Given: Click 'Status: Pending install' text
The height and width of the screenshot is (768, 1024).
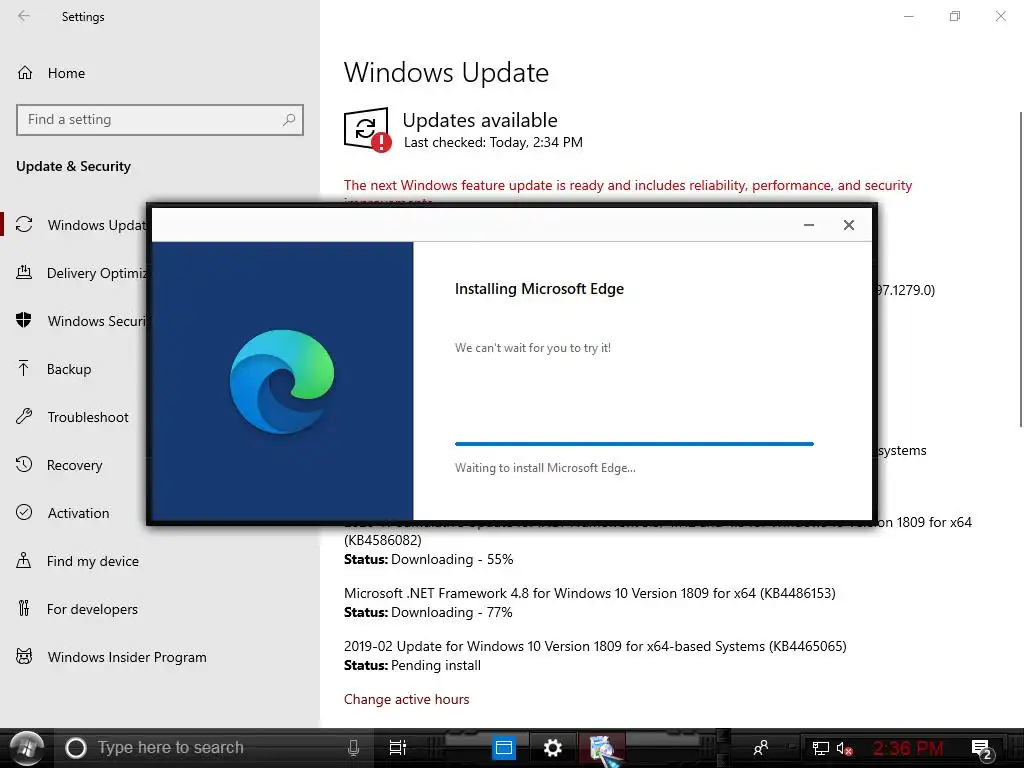Looking at the screenshot, I should pyautogui.click(x=412, y=665).
